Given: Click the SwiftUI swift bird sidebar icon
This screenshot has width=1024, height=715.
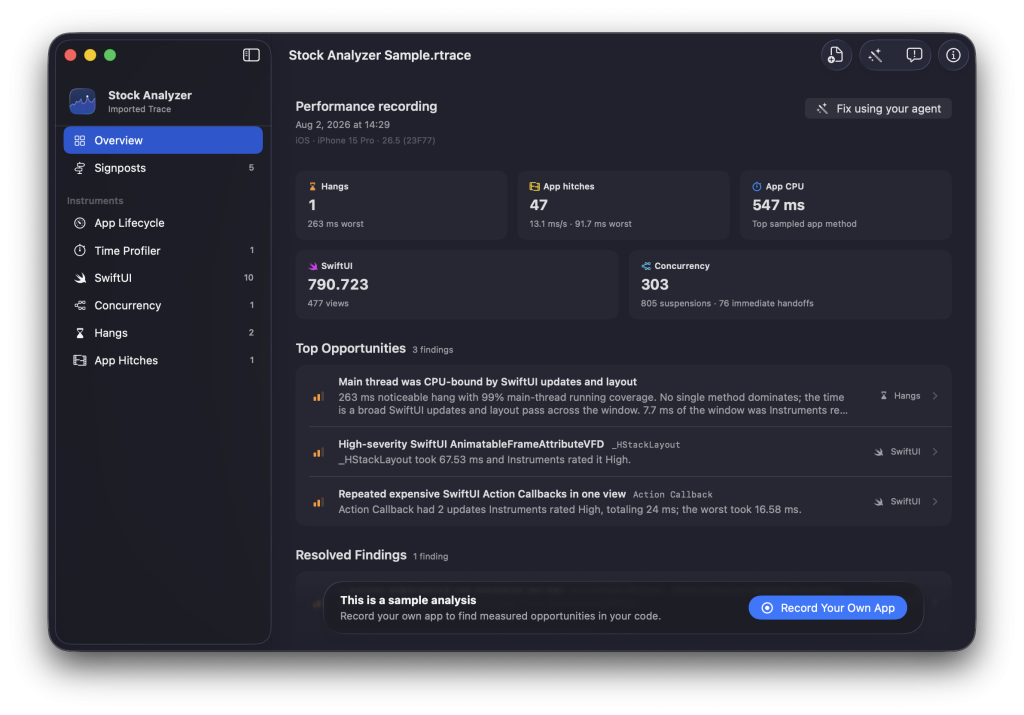Looking at the screenshot, I should [x=80, y=278].
